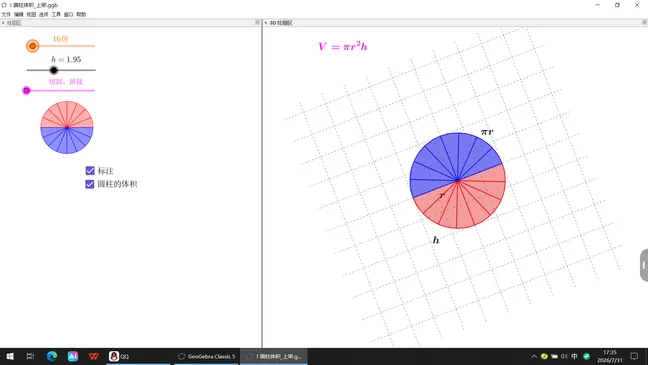
Task: Click the πr label near the circle
Action: (487, 132)
